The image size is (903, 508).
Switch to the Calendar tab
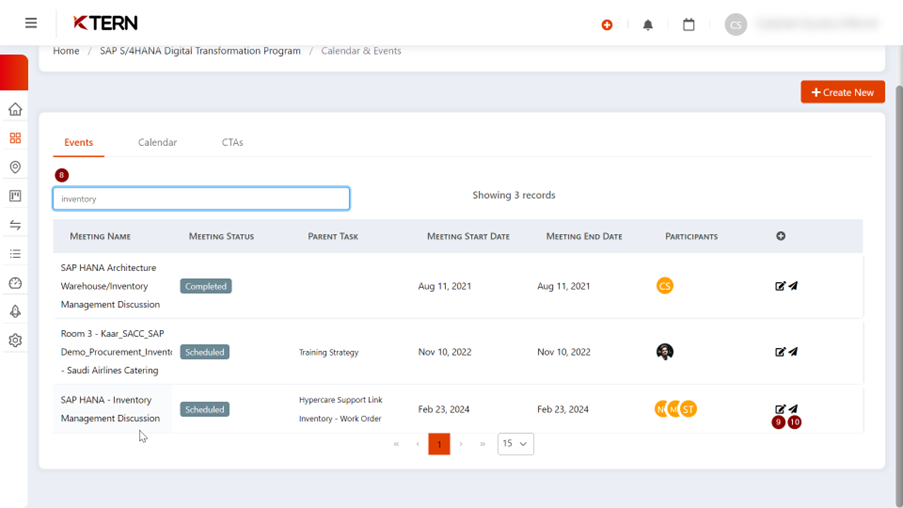157,142
